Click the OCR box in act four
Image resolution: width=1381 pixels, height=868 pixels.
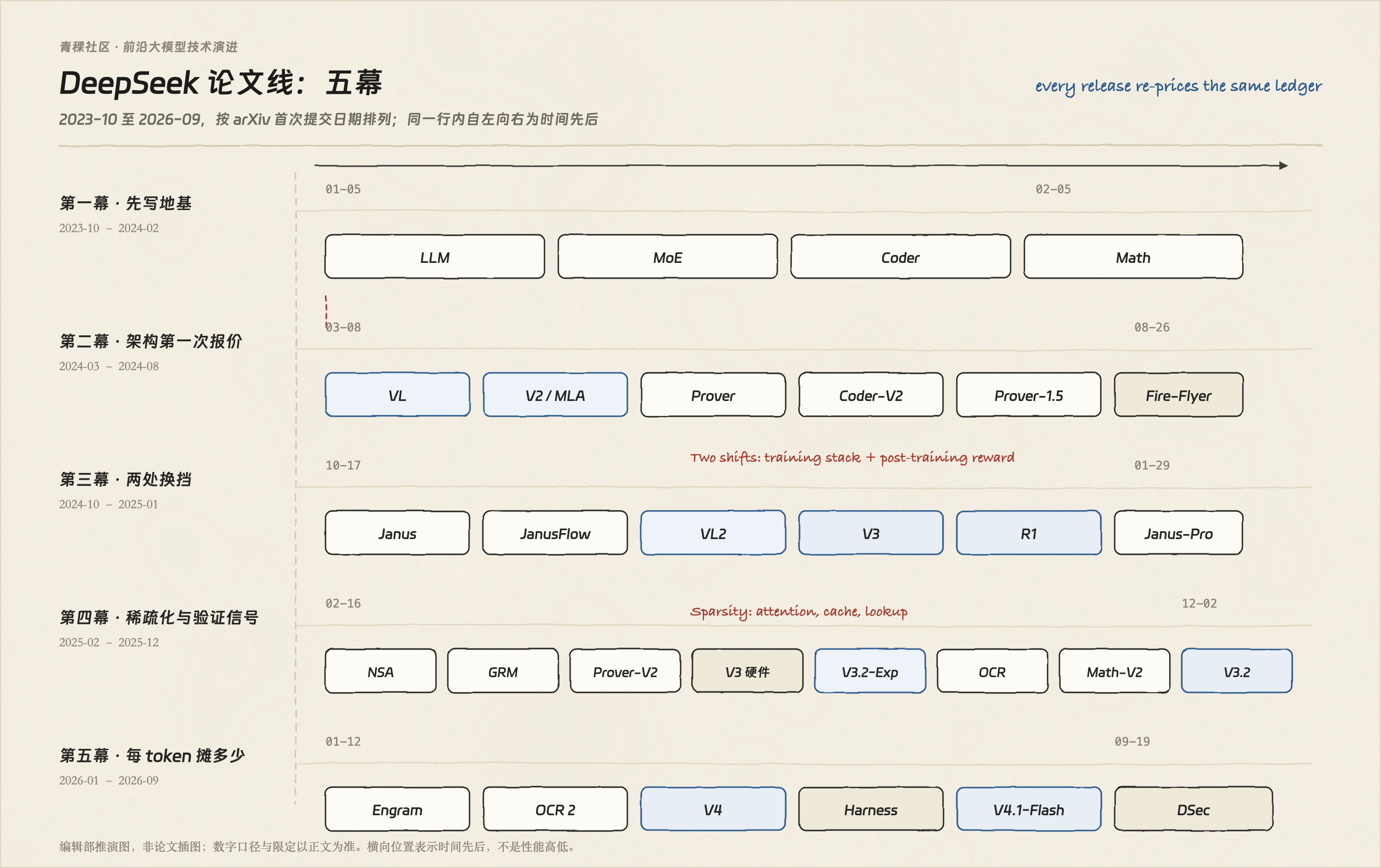click(x=992, y=671)
